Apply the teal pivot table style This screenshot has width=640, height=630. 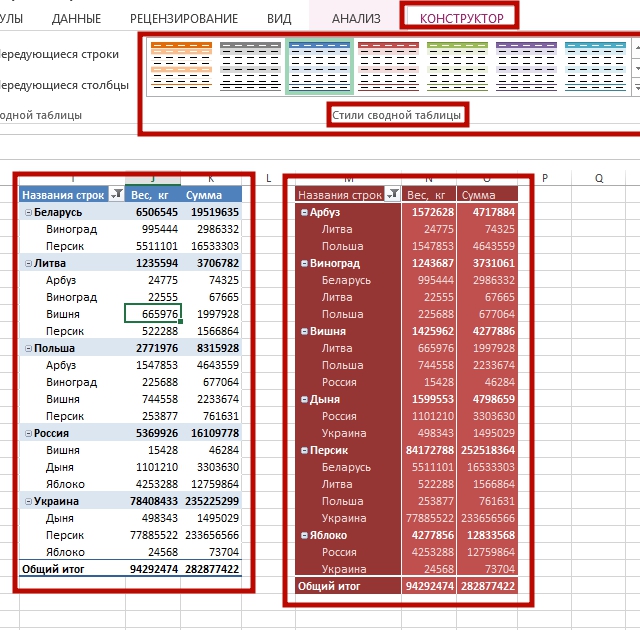pyautogui.click(x=595, y=68)
